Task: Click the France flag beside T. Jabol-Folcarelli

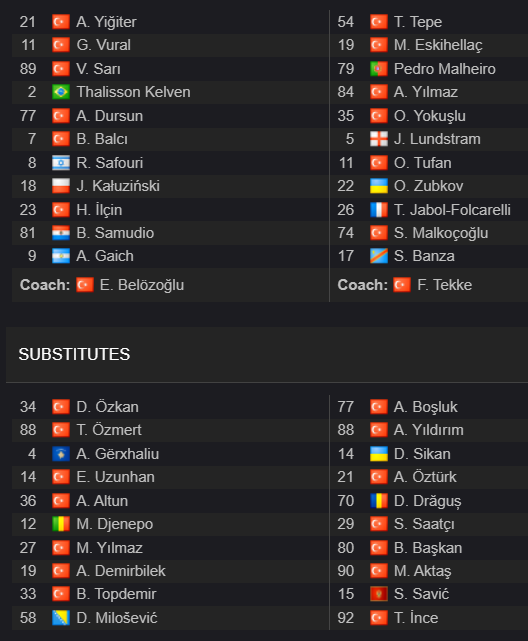Action: click(x=378, y=210)
